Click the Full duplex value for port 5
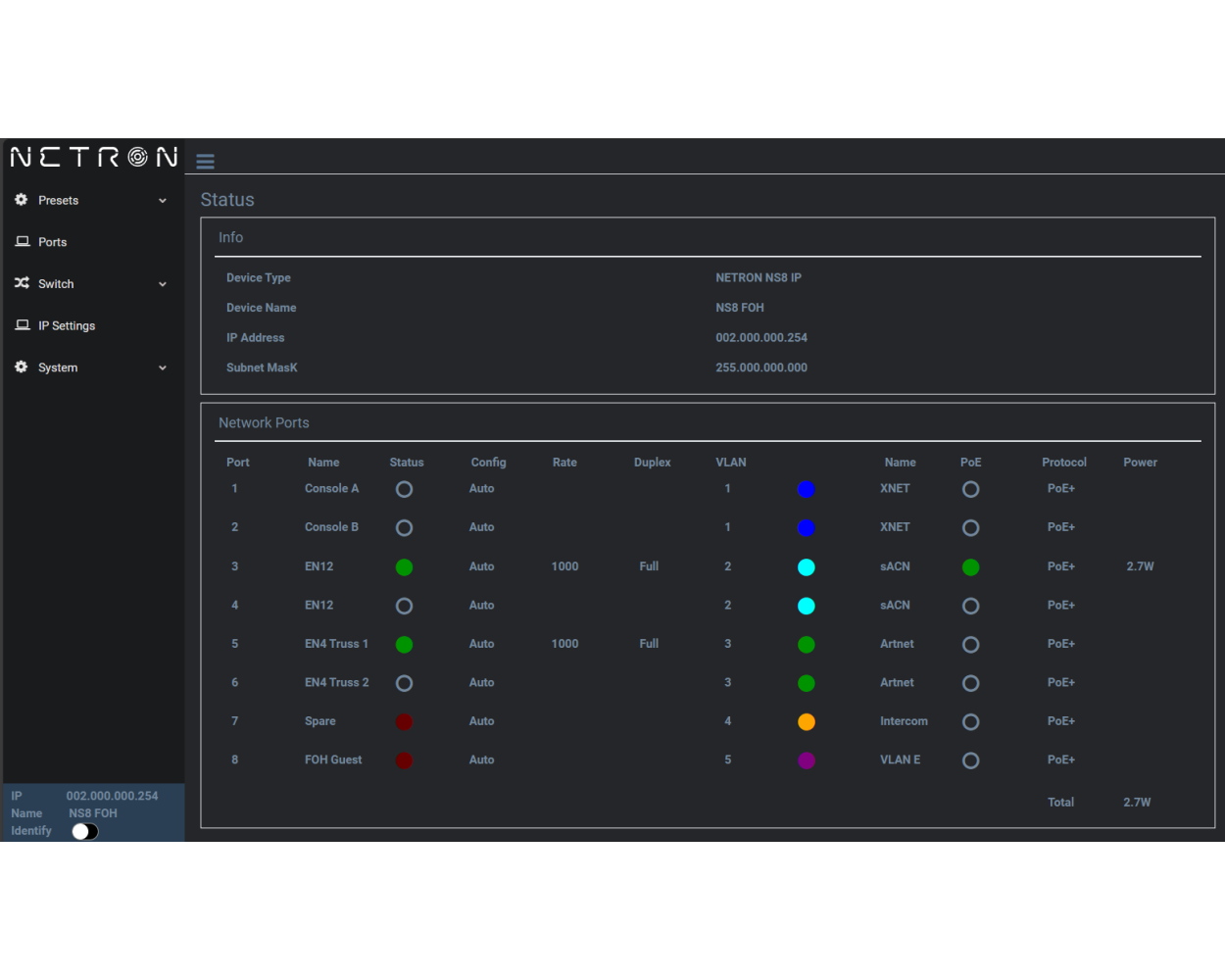This screenshot has width=1225, height=980. tap(649, 644)
